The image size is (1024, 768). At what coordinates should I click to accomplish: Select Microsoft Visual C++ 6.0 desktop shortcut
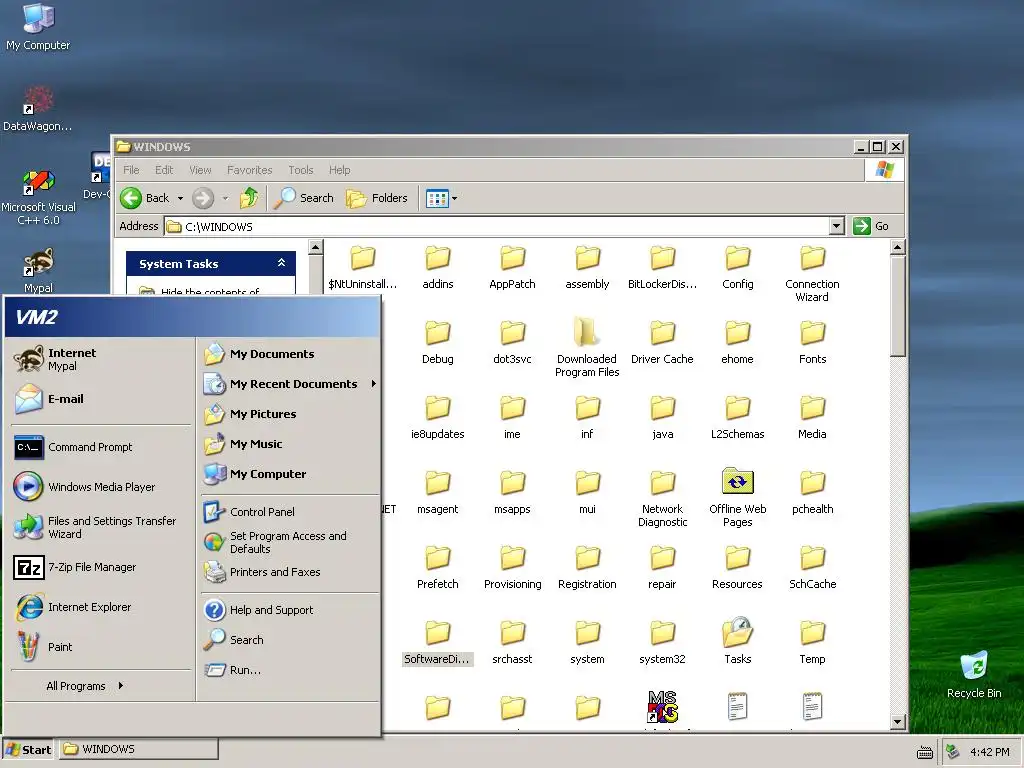(39, 197)
